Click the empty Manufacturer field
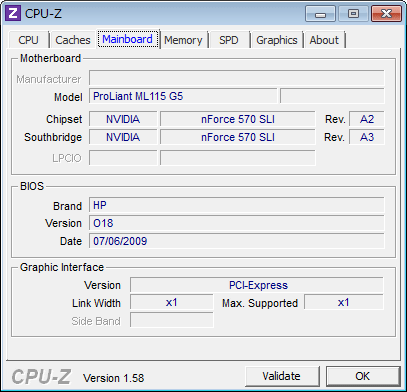Image resolution: width=407 pixels, height=392 pixels. (x=237, y=78)
